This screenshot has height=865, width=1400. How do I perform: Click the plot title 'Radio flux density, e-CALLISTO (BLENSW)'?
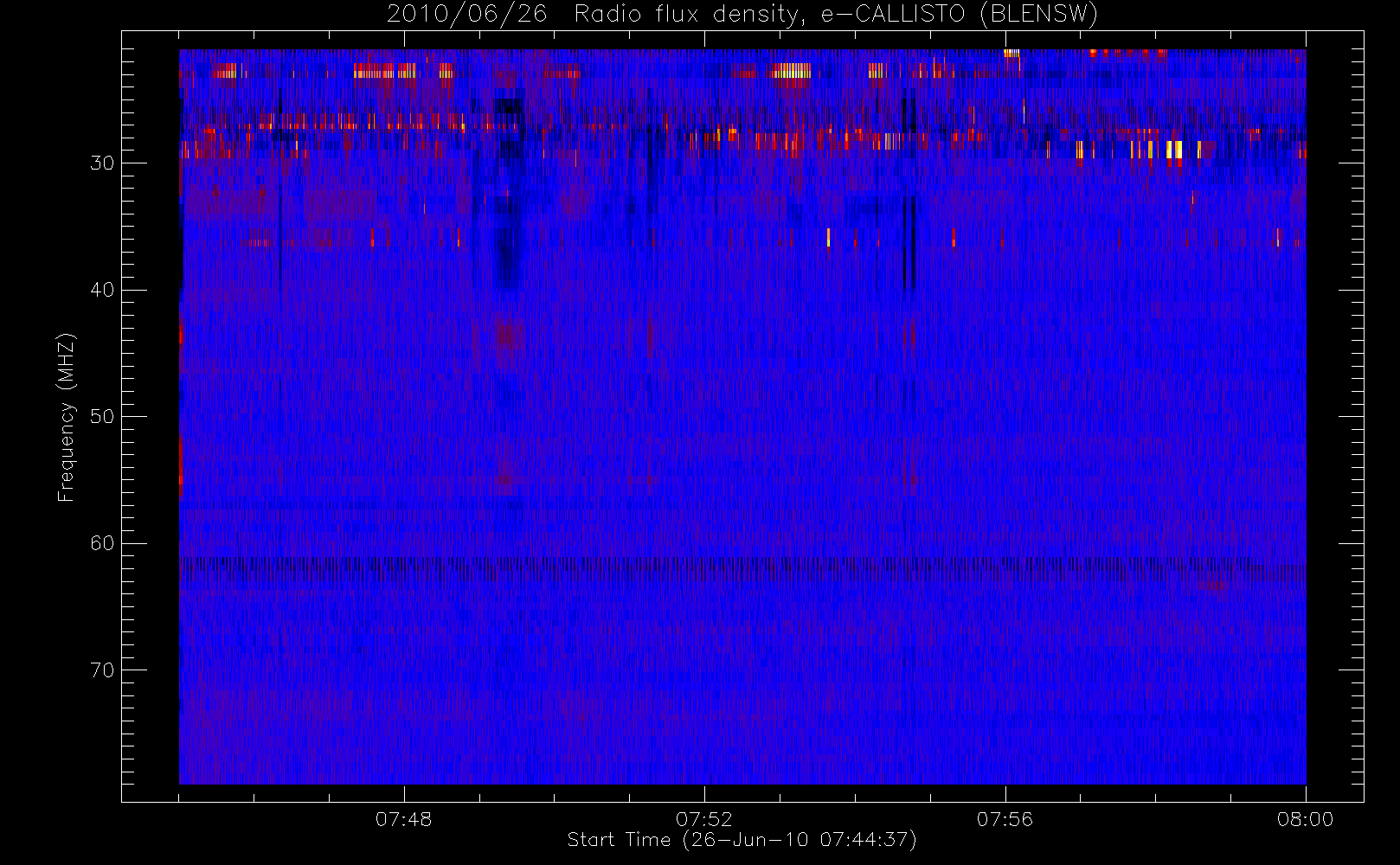tap(836, 15)
